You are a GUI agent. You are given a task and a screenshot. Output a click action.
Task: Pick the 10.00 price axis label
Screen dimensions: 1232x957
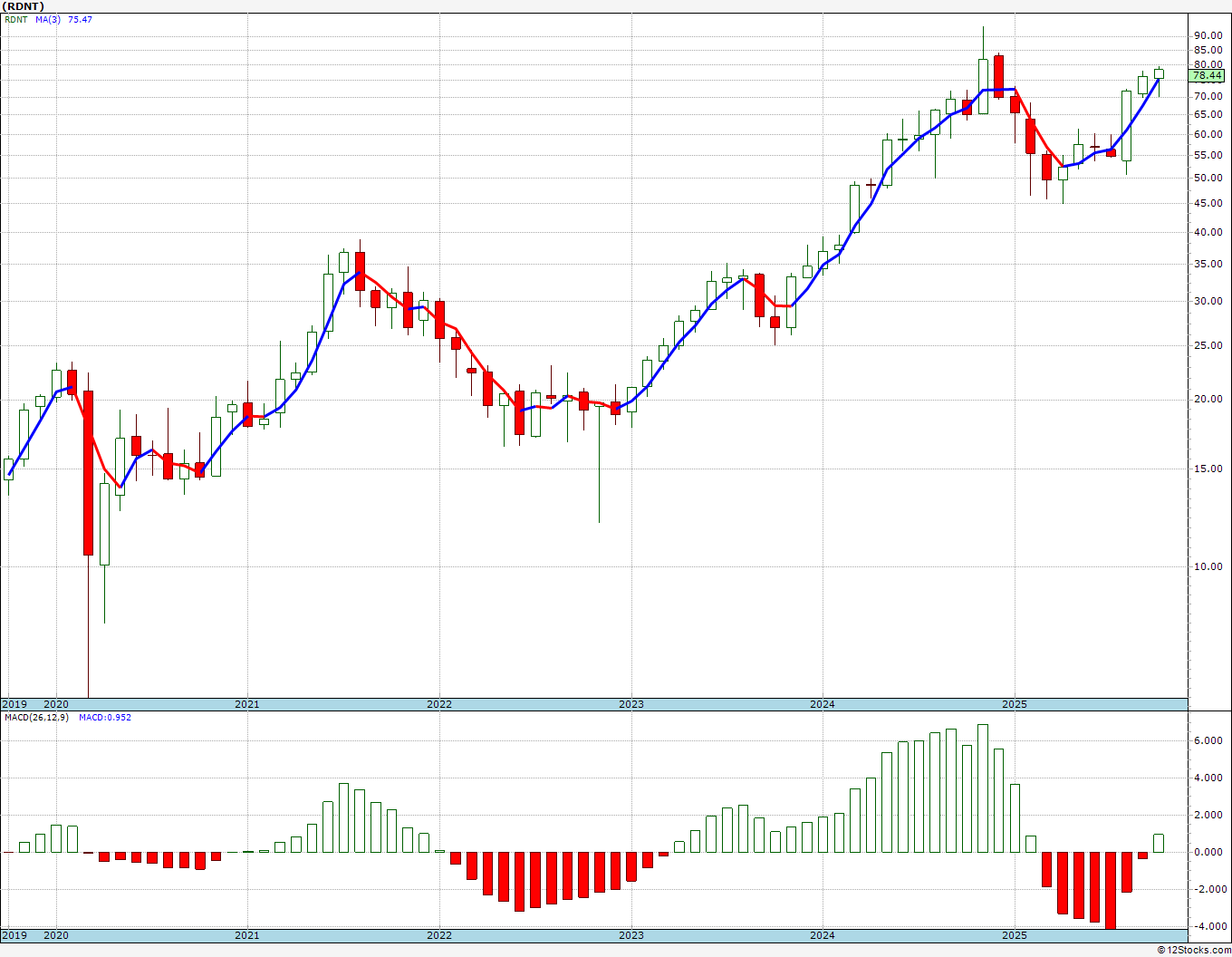(1208, 566)
